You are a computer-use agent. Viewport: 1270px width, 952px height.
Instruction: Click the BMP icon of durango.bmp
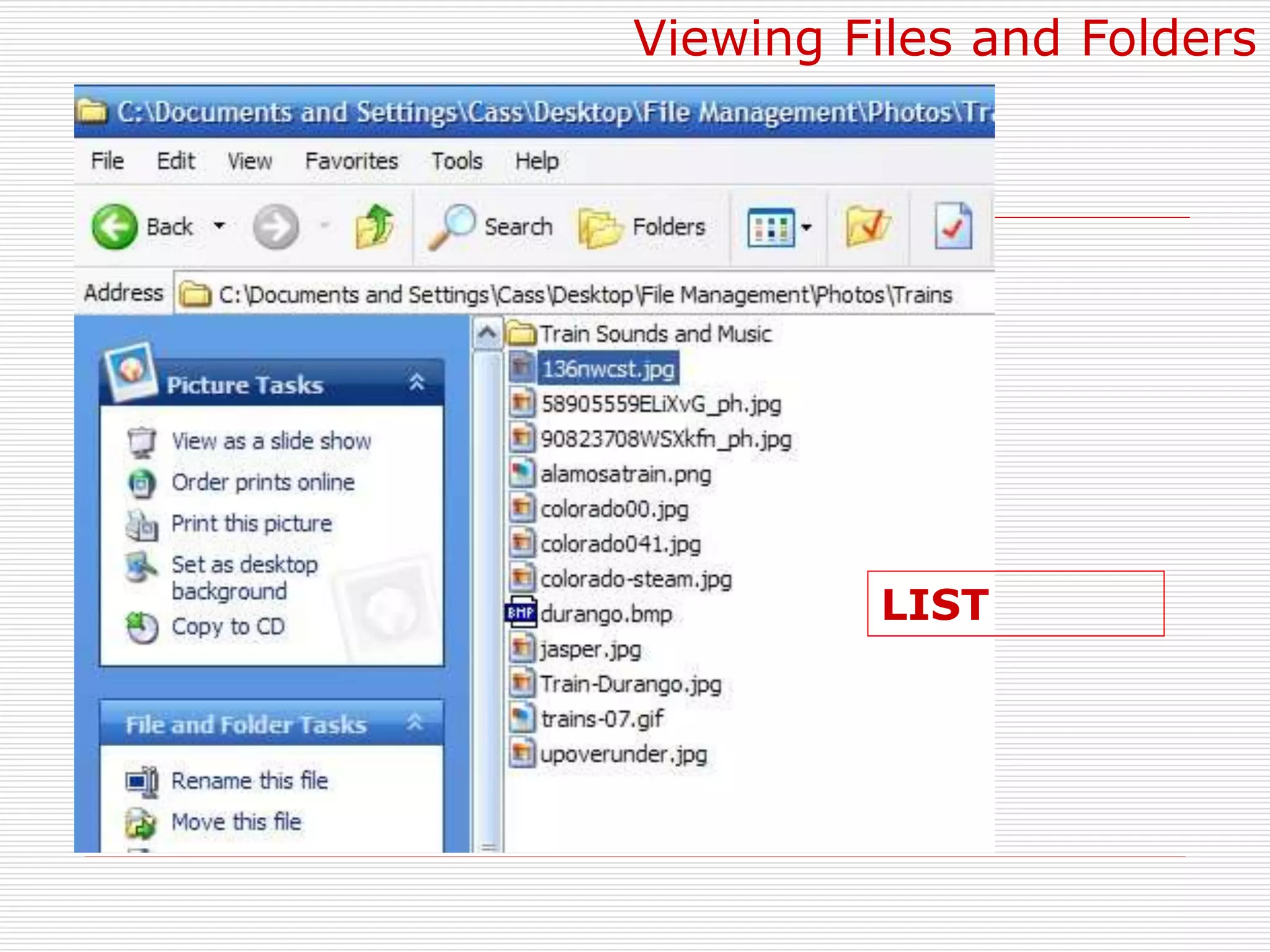pyautogui.click(x=522, y=613)
